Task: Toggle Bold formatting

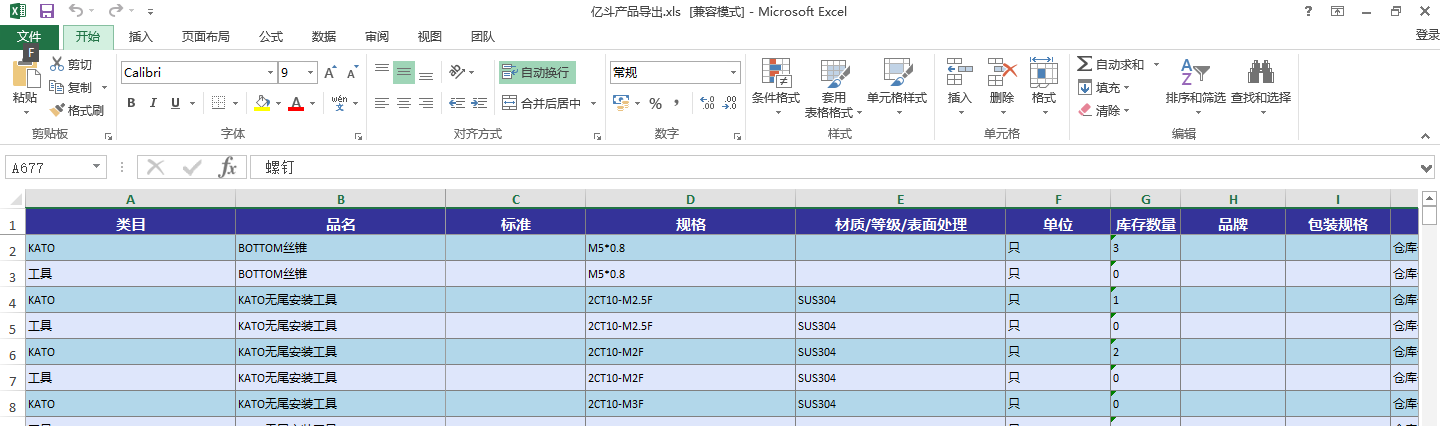Action: 131,103
